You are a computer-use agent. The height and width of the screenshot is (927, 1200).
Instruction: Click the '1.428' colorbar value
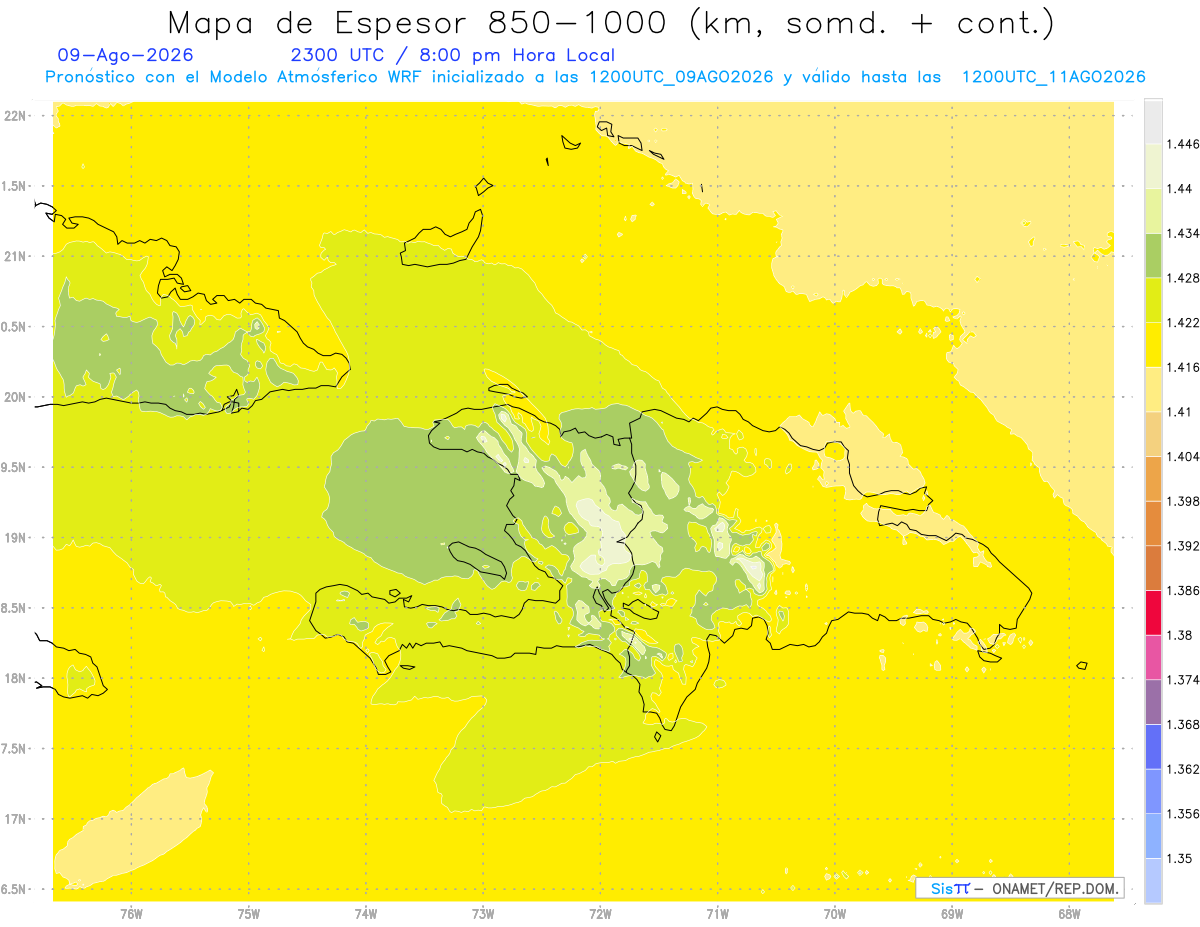point(1182,278)
